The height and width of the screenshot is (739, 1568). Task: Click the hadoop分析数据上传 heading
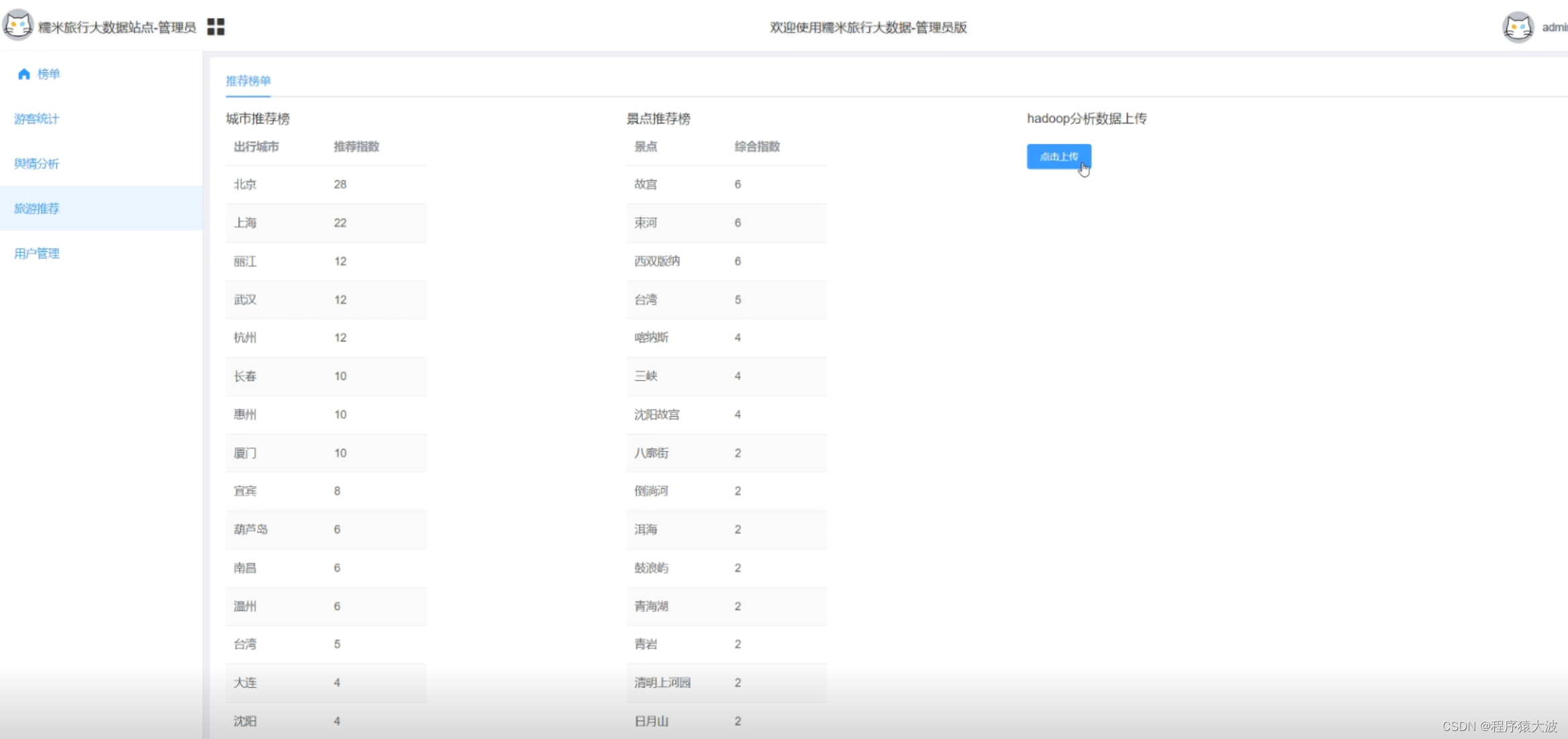pos(1086,118)
